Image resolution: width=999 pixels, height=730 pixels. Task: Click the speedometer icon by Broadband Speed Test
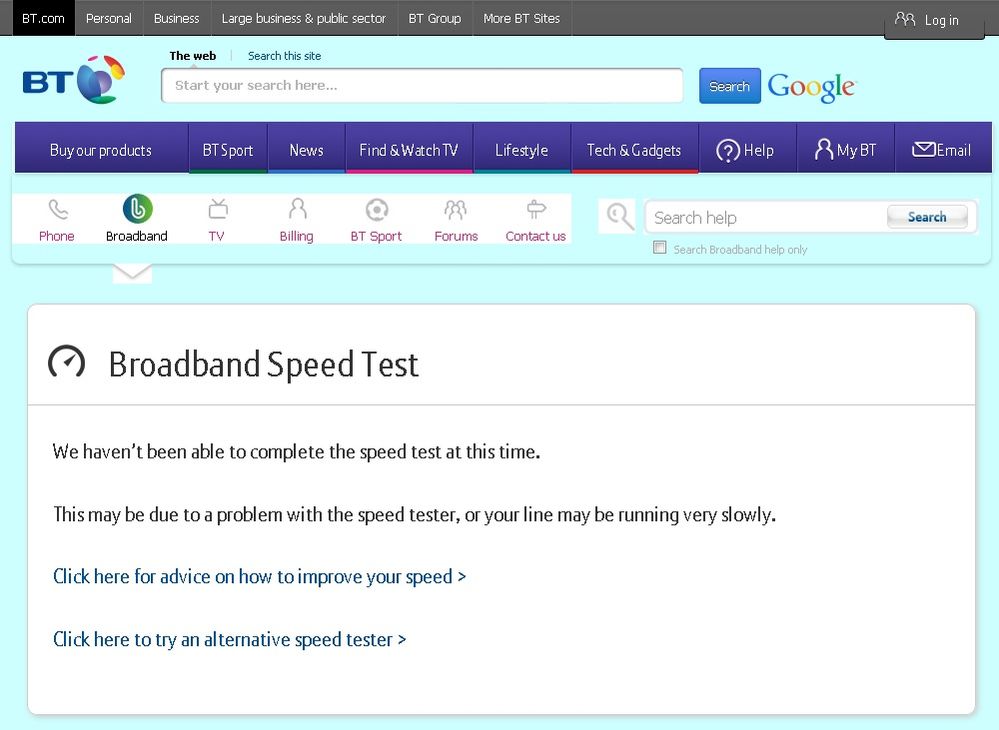click(66, 362)
